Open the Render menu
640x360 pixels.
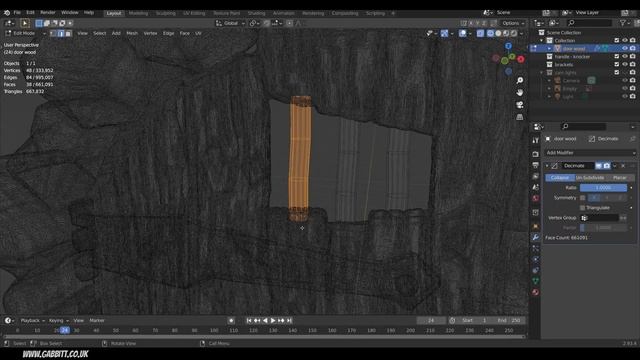pyautogui.click(x=48, y=13)
